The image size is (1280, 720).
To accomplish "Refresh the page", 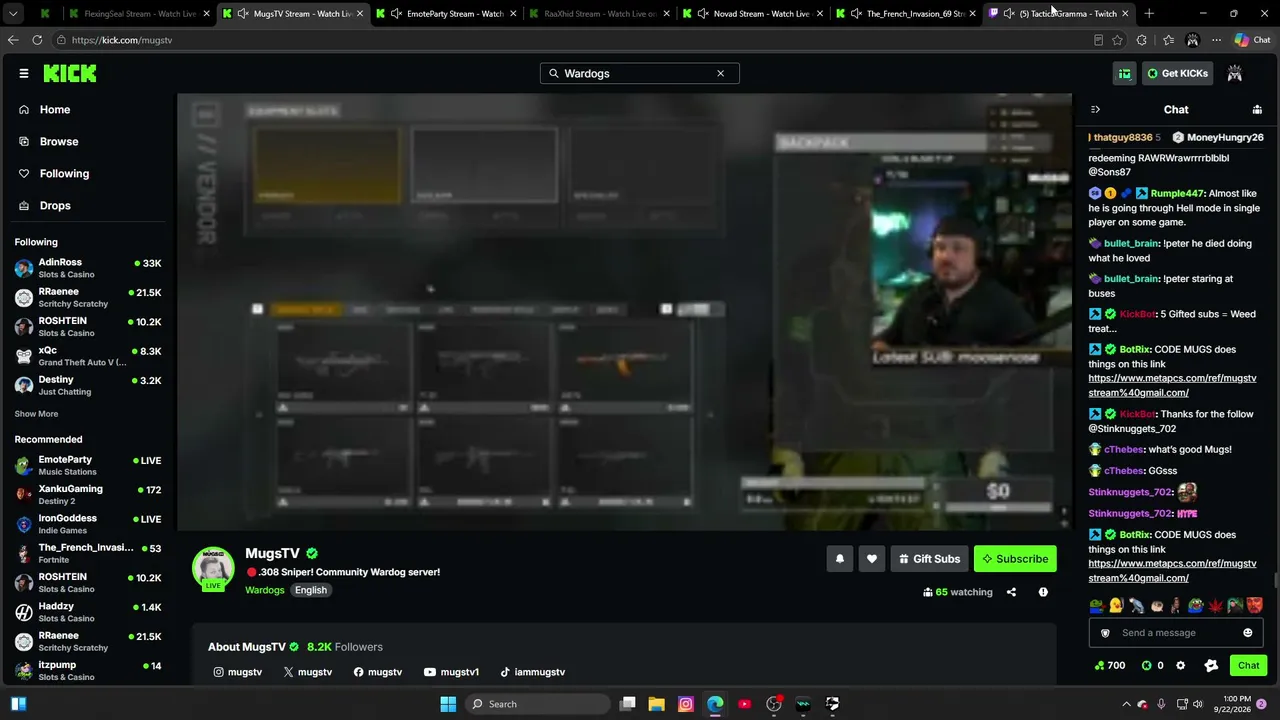I will pyautogui.click(x=37, y=40).
